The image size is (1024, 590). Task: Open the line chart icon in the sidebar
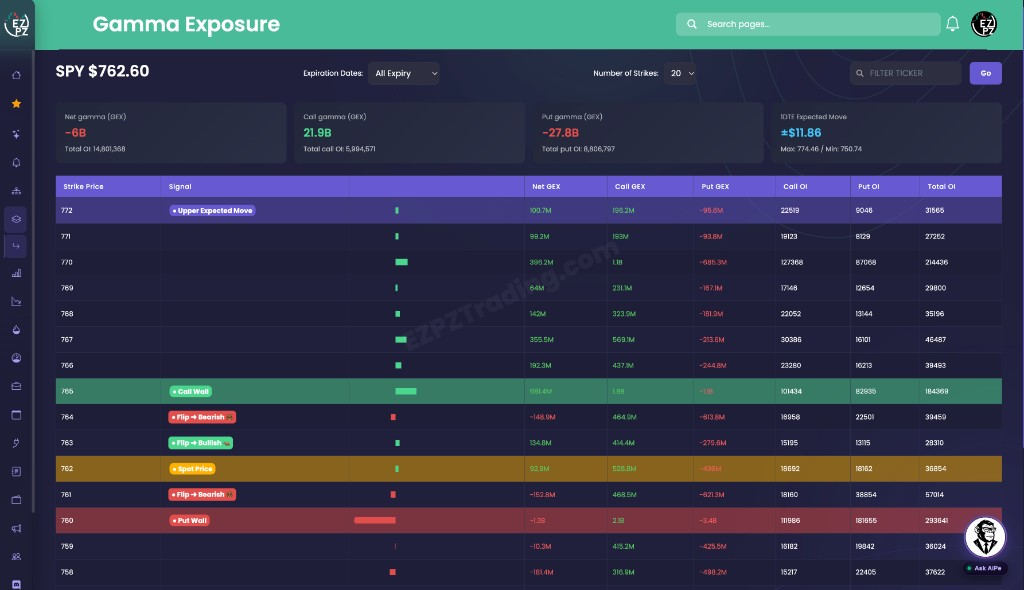point(16,301)
